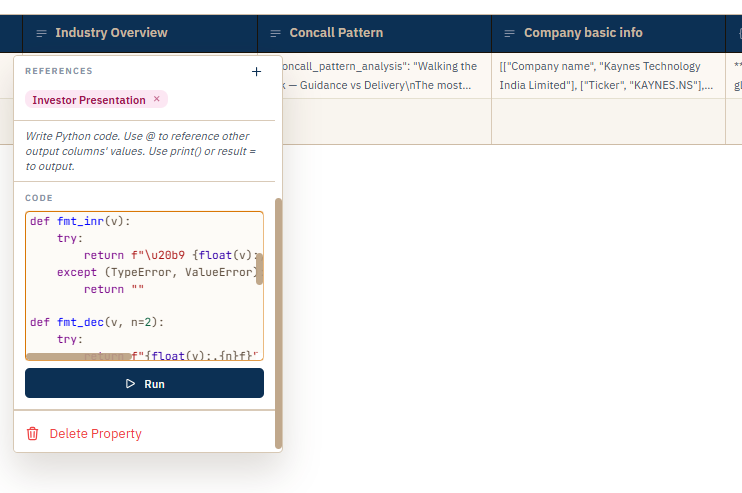Viewport: 742px width, 493px height.
Task: Click the "def fmt_inr(v):" code line
Action: click(x=80, y=221)
